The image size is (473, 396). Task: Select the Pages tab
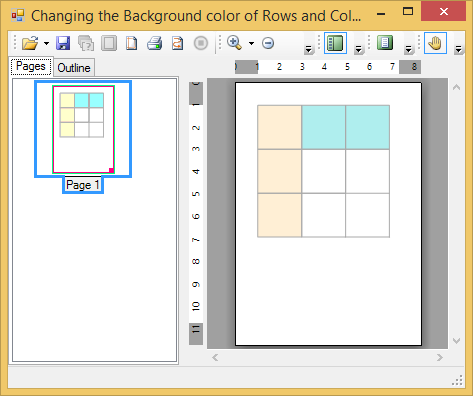[x=31, y=66]
